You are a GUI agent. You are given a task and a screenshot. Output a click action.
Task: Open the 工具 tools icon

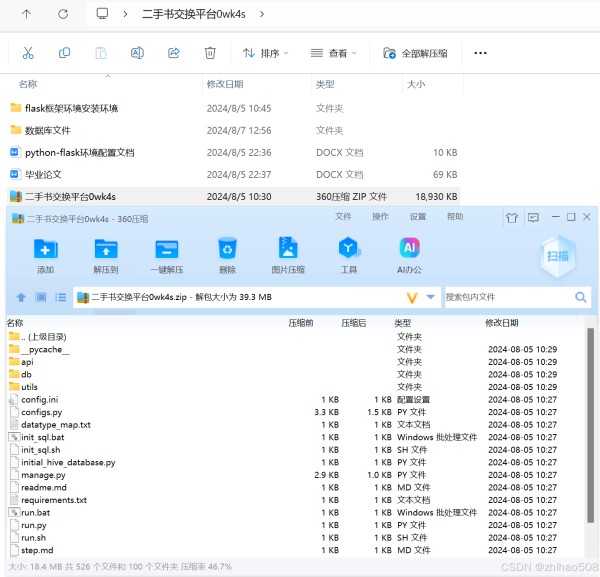click(348, 252)
